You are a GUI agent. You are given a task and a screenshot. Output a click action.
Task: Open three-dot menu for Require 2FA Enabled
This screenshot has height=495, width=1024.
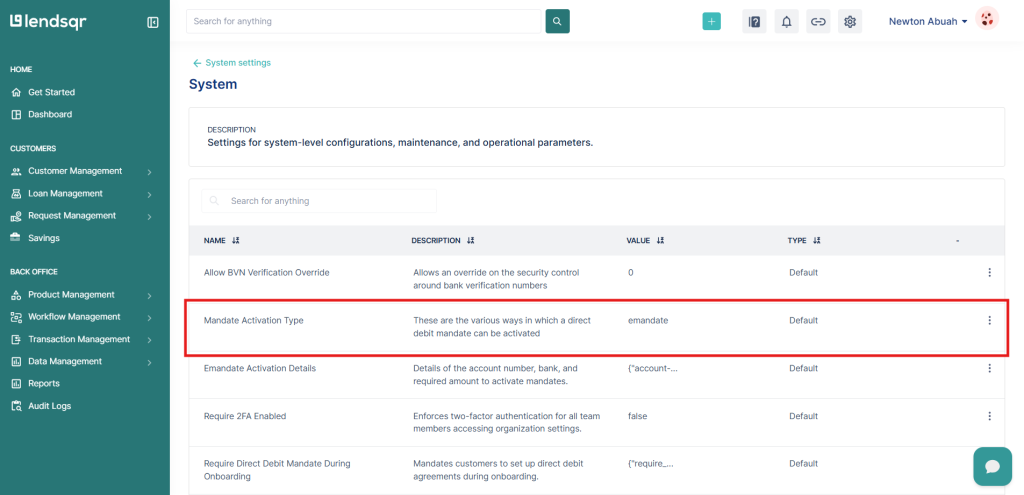(989, 416)
